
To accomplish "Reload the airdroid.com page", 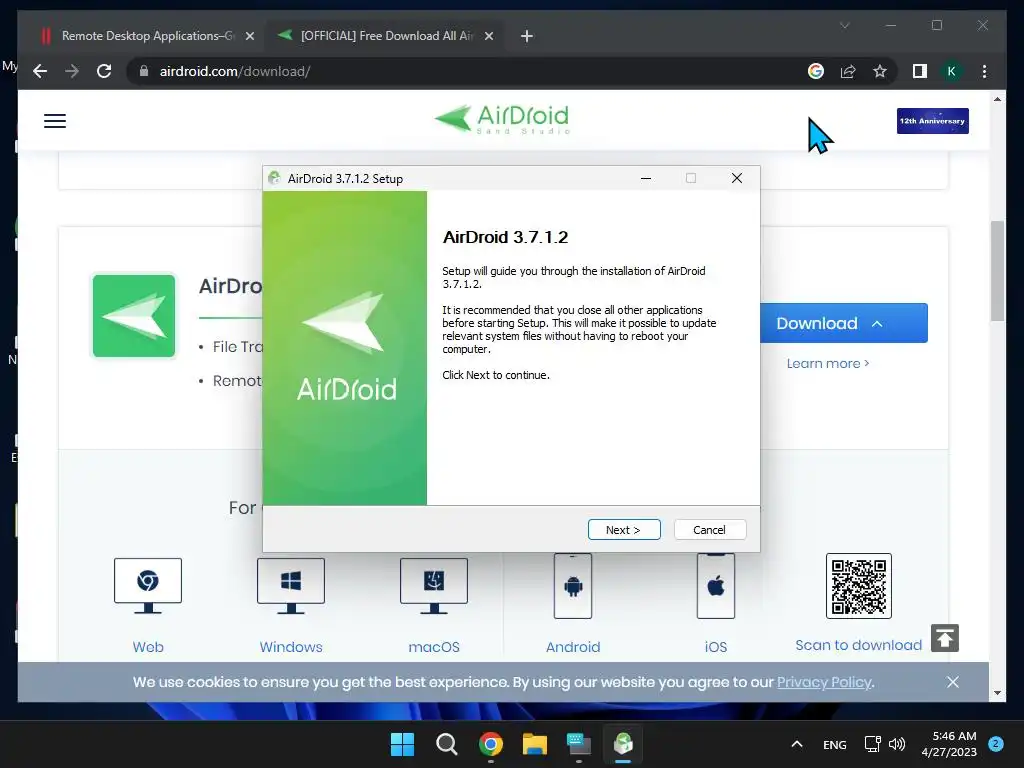I will tap(104, 71).
